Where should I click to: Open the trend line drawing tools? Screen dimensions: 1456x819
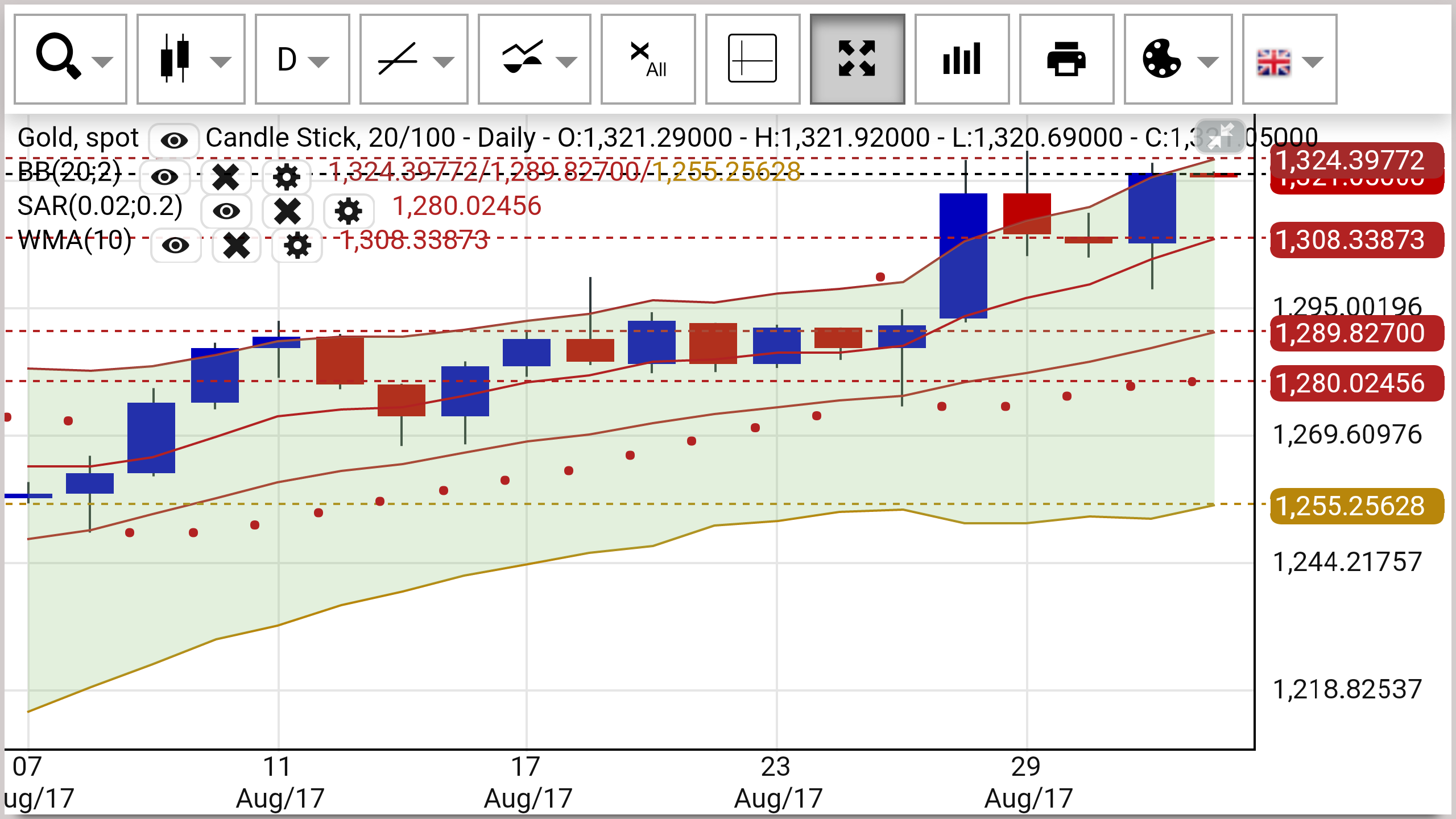click(x=413, y=59)
